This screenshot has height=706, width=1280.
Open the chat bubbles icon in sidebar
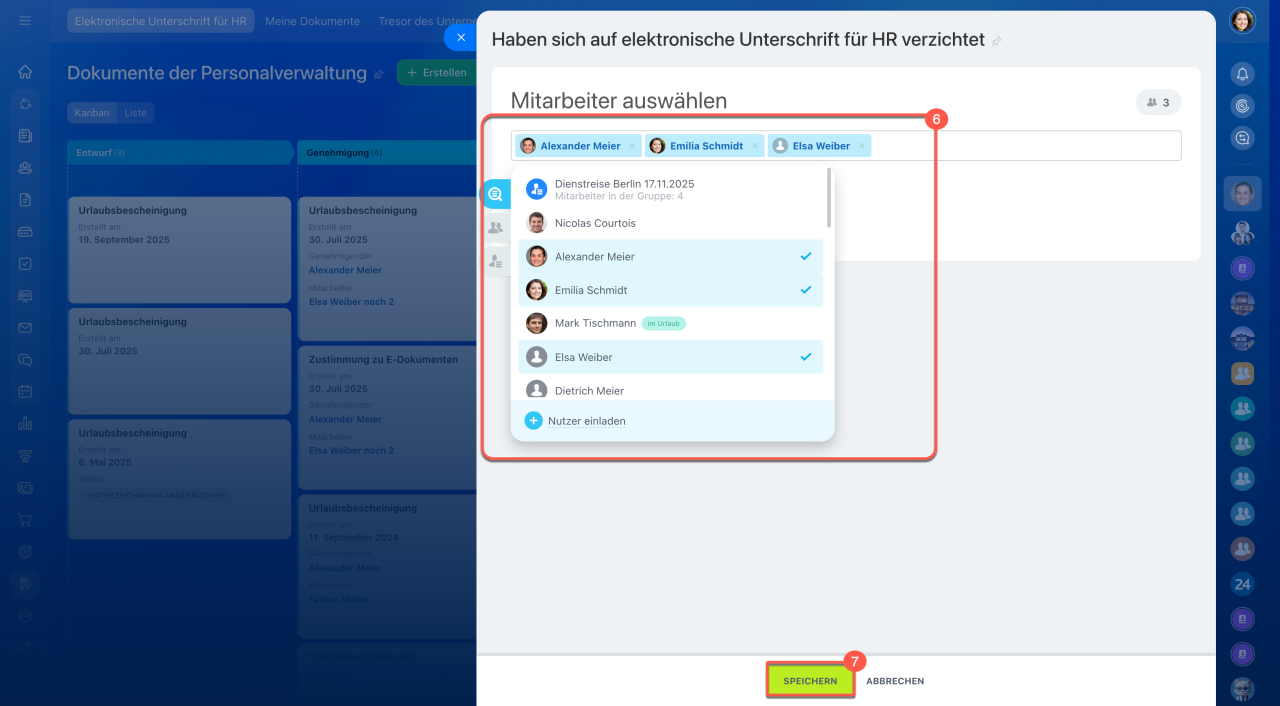[x=25, y=359]
